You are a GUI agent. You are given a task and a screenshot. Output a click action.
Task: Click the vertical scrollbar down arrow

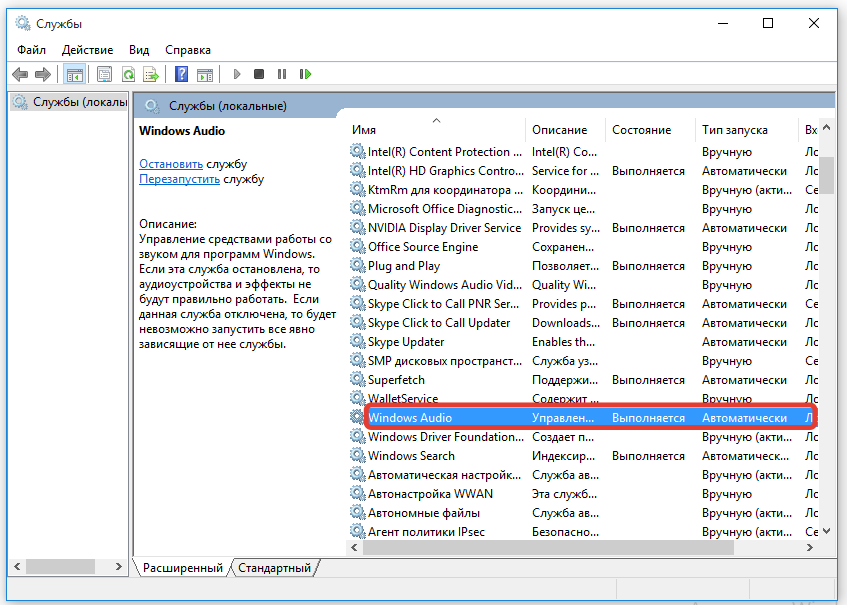click(826, 530)
